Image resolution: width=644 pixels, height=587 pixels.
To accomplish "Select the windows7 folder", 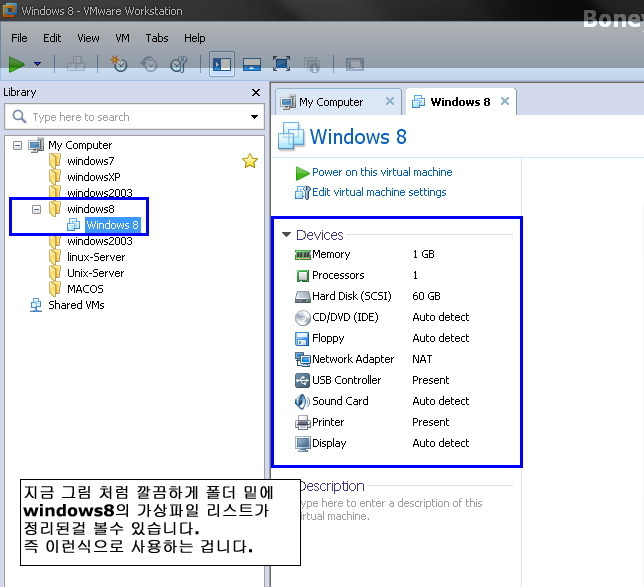I will click(91, 161).
